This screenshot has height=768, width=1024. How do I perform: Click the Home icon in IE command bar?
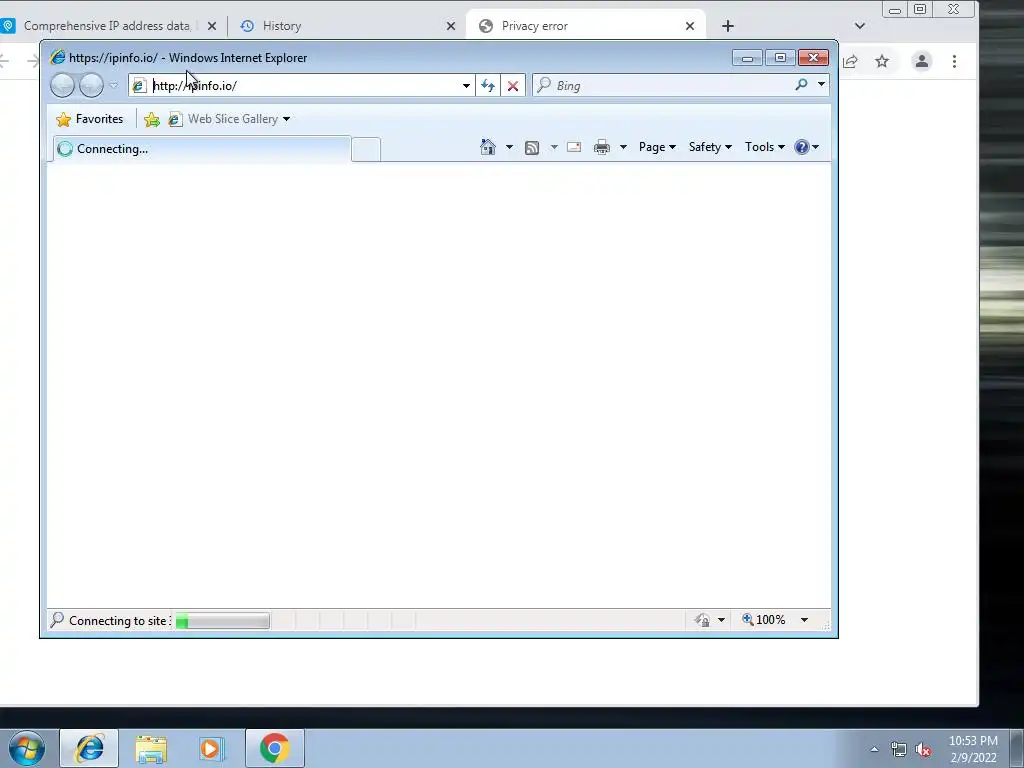click(x=488, y=147)
